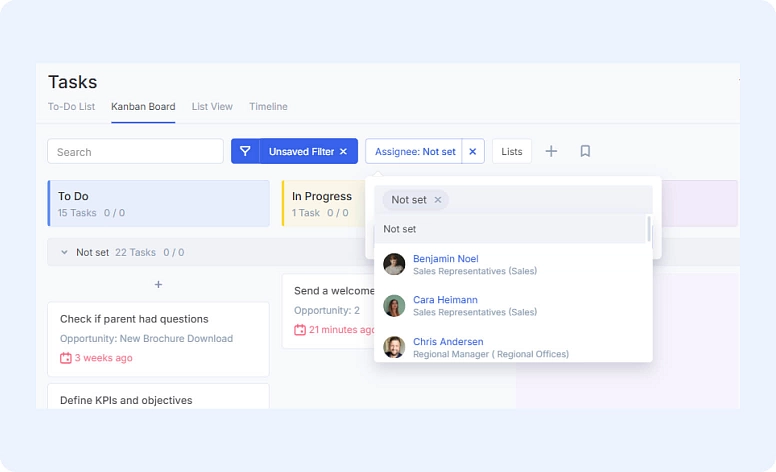Collapse the 'Not set' group chevron

[x=64, y=253]
